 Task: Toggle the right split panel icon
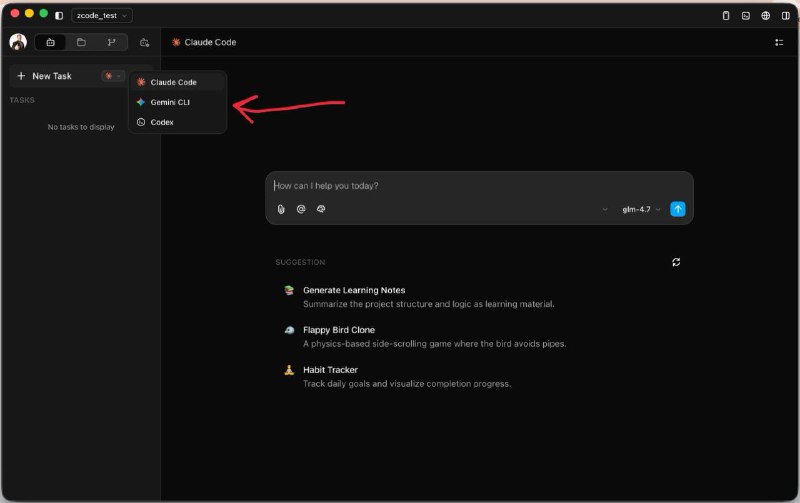click(785, 15)
